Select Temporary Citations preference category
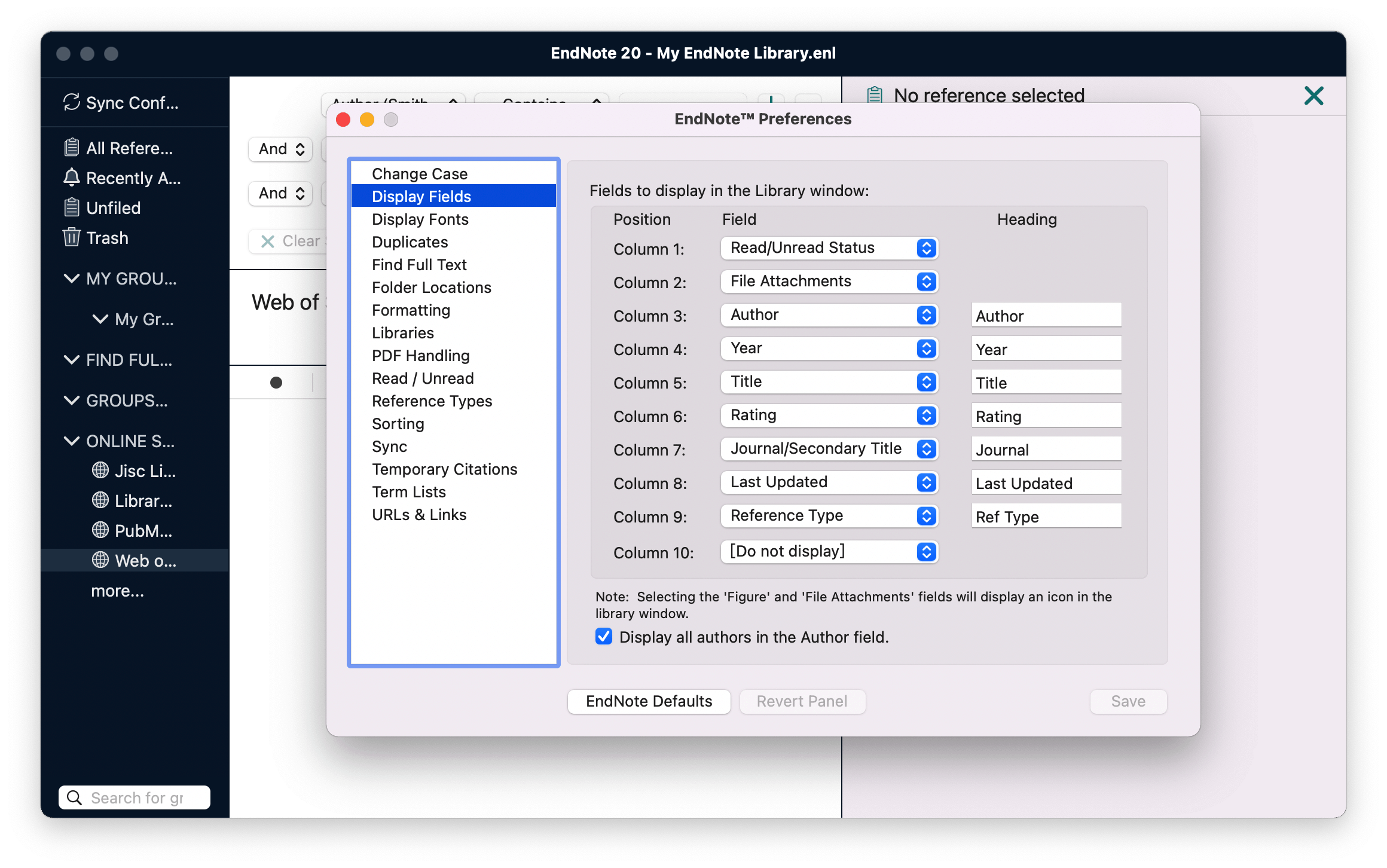This screenshot has width=1387, height=868. pos(453,469)
